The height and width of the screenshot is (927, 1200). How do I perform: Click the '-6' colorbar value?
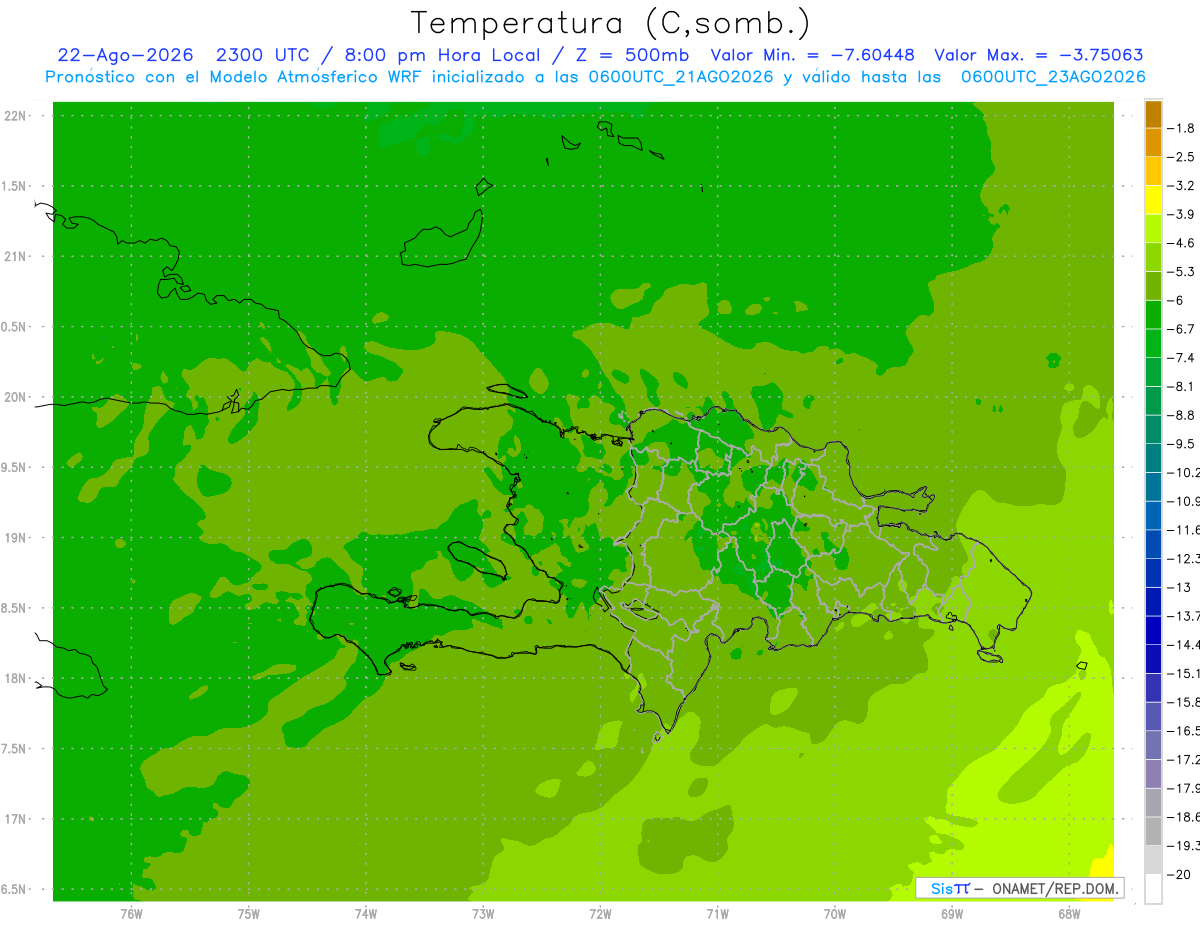pos(1177,300)
